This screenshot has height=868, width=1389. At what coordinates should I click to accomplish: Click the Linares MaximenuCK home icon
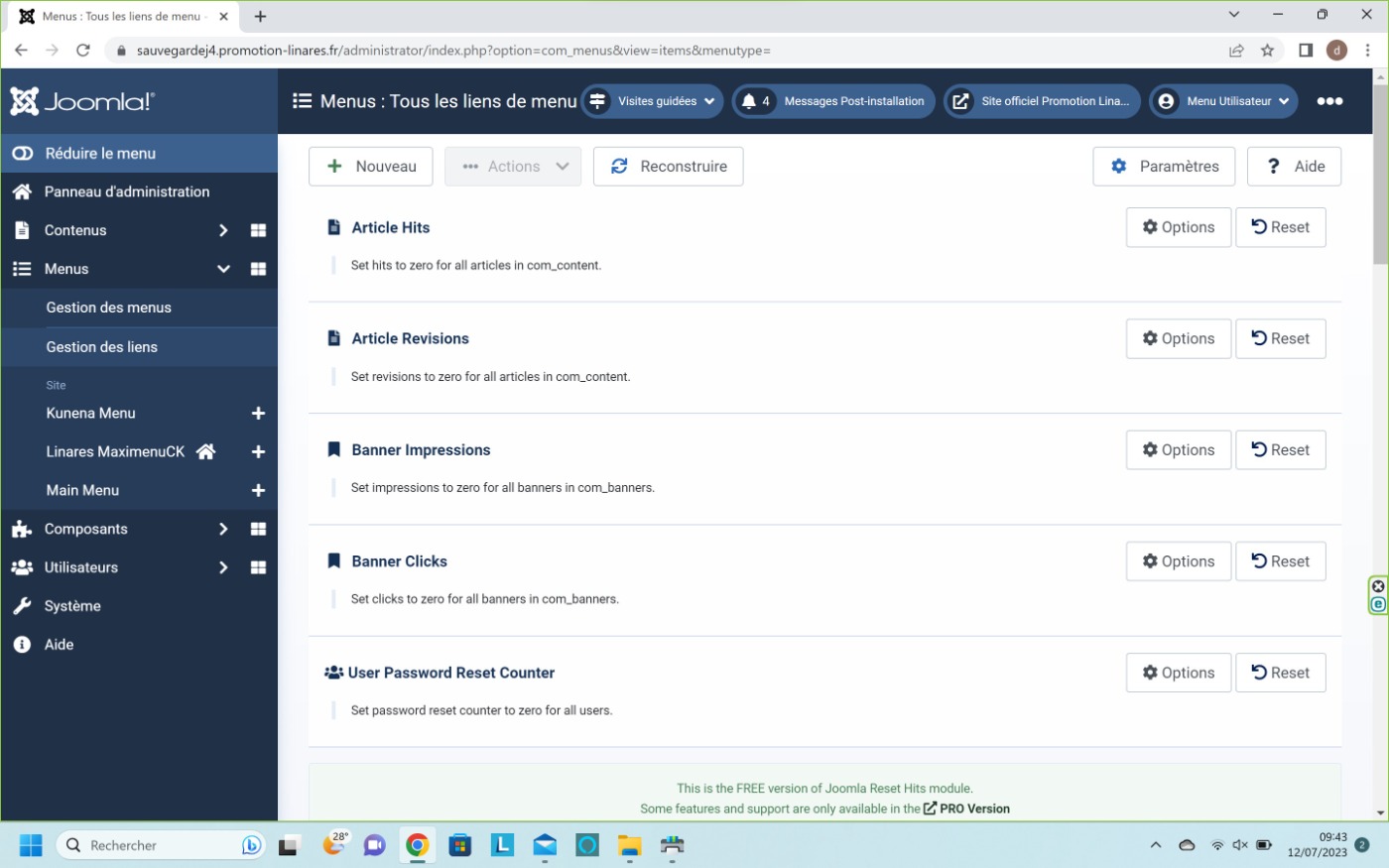pyautogui.click(x=206, y=451)
